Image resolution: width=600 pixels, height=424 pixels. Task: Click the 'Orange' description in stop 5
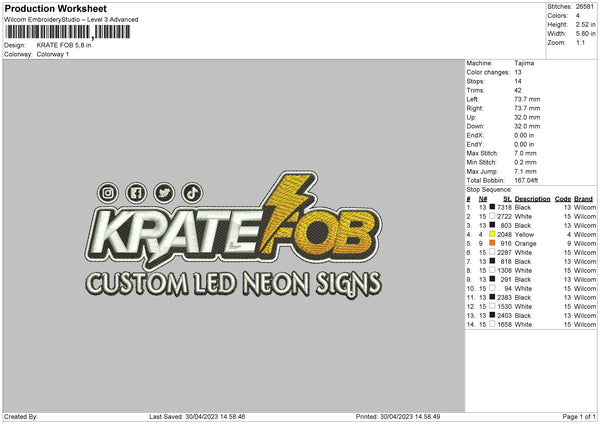pos(525,243)
